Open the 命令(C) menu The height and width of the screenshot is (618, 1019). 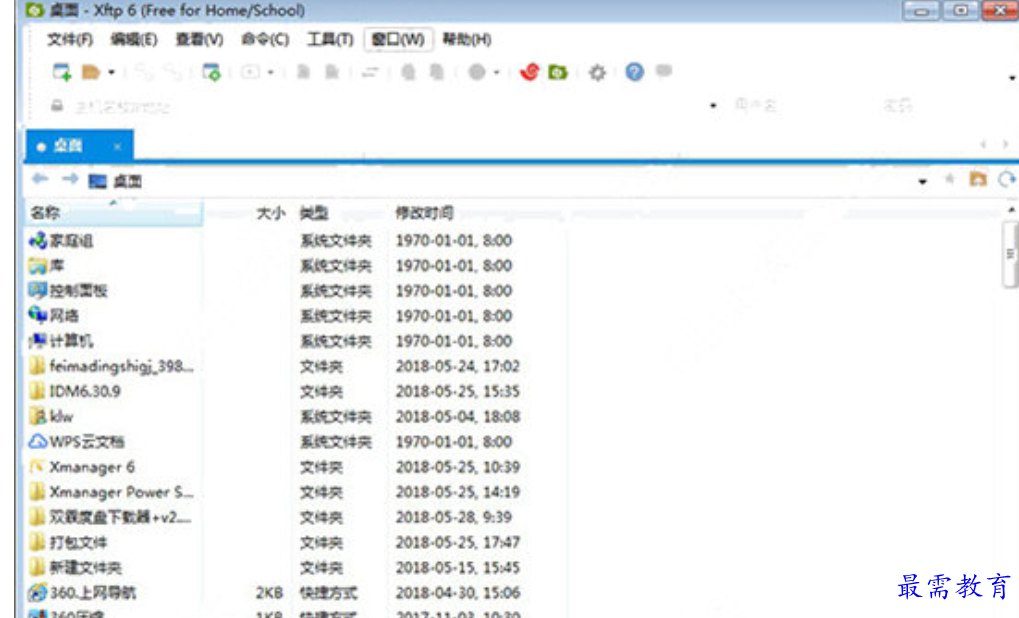point(264,40)
